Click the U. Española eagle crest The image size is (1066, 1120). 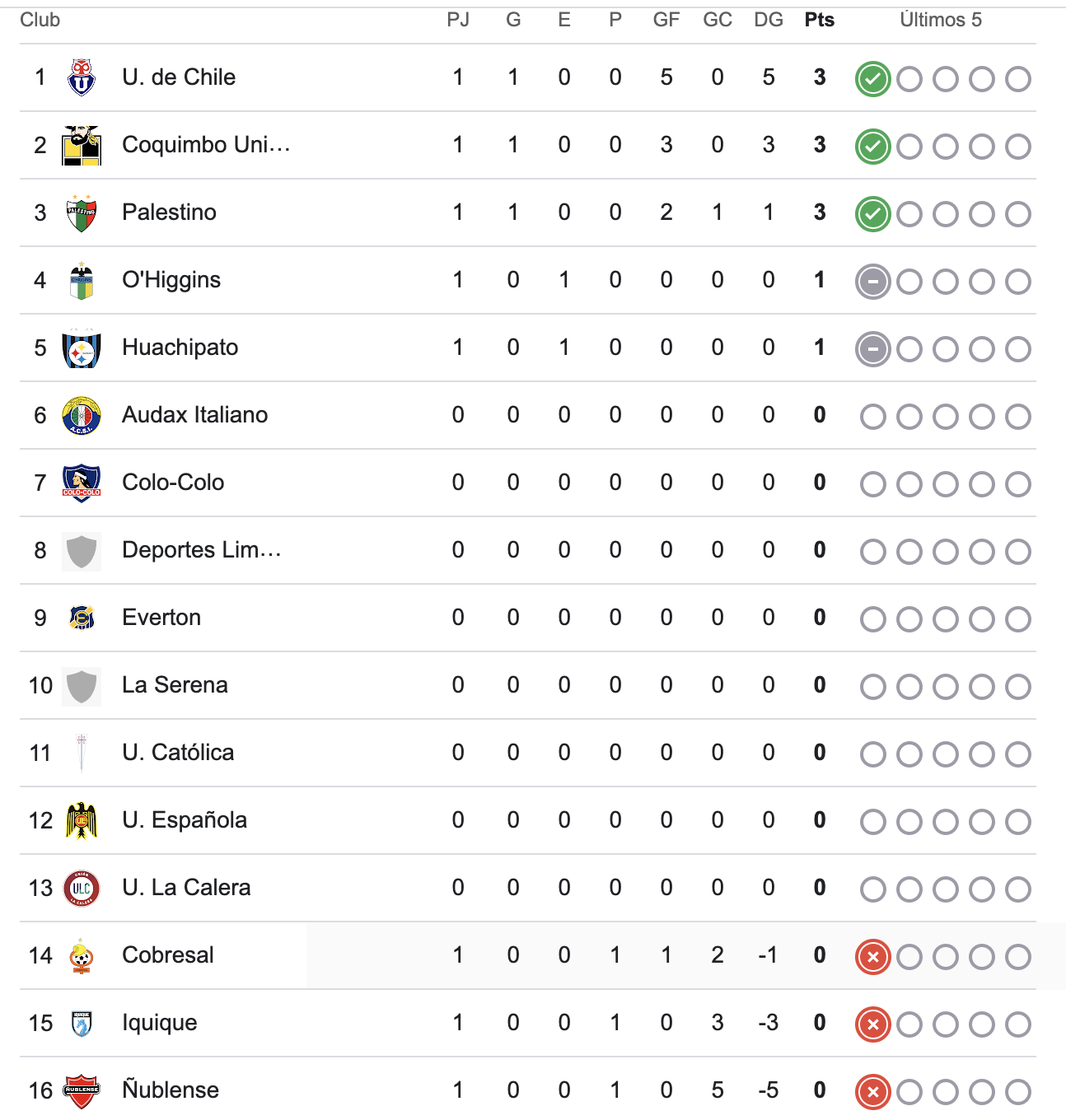(x=81, y=821)
